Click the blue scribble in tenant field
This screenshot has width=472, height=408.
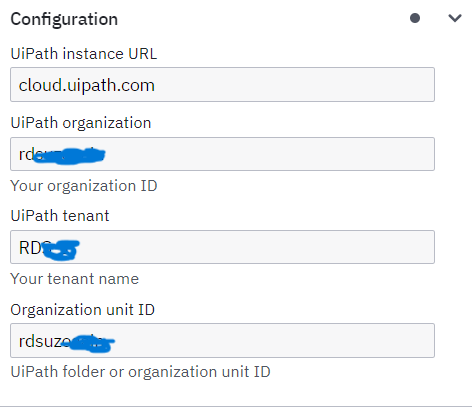[x=61, y=250]
